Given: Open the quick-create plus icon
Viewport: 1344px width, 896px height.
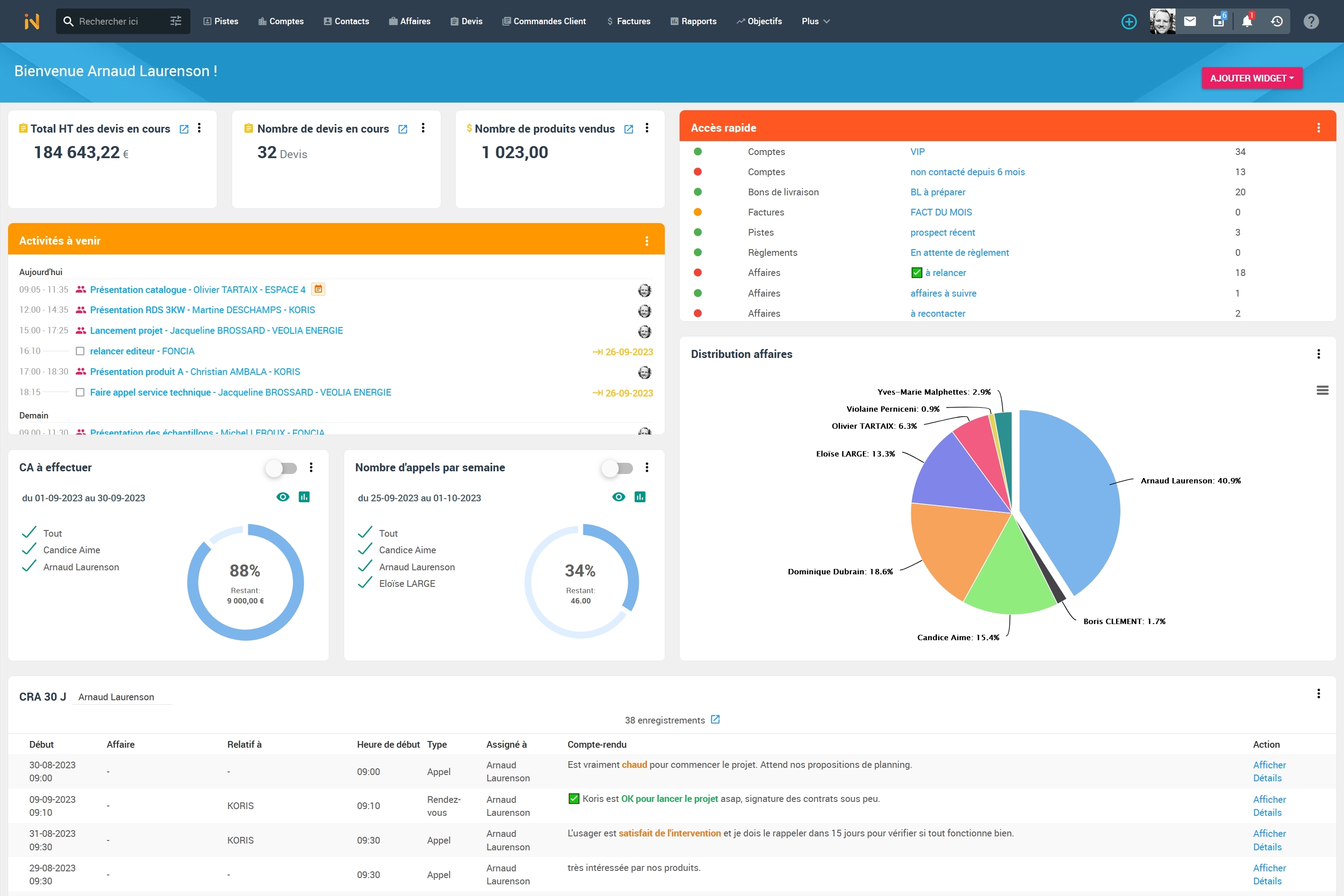Looking at the screenshot, I should (x=1129, y=21).
